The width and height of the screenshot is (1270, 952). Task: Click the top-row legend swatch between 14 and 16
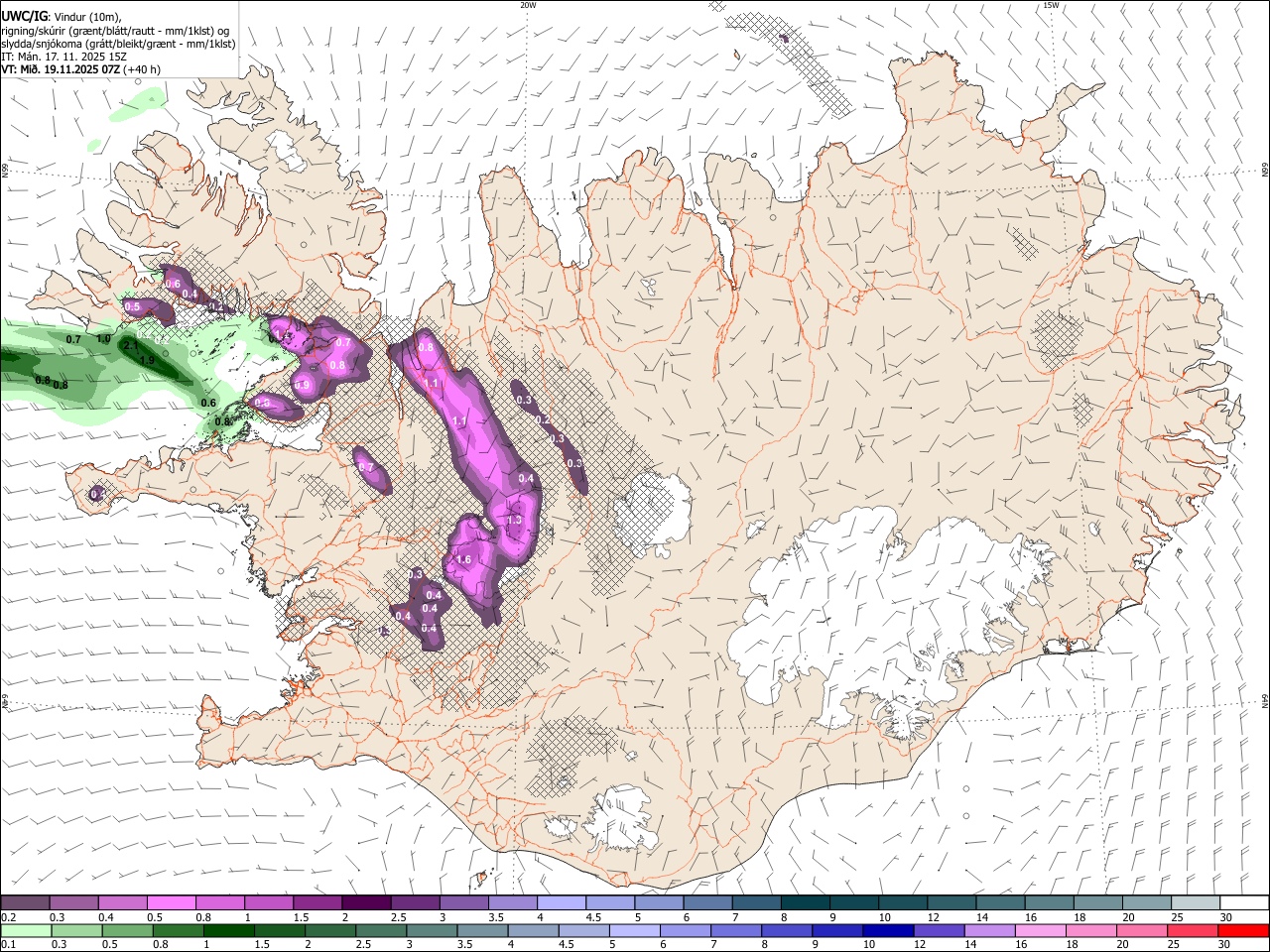tap(1000, 902)
